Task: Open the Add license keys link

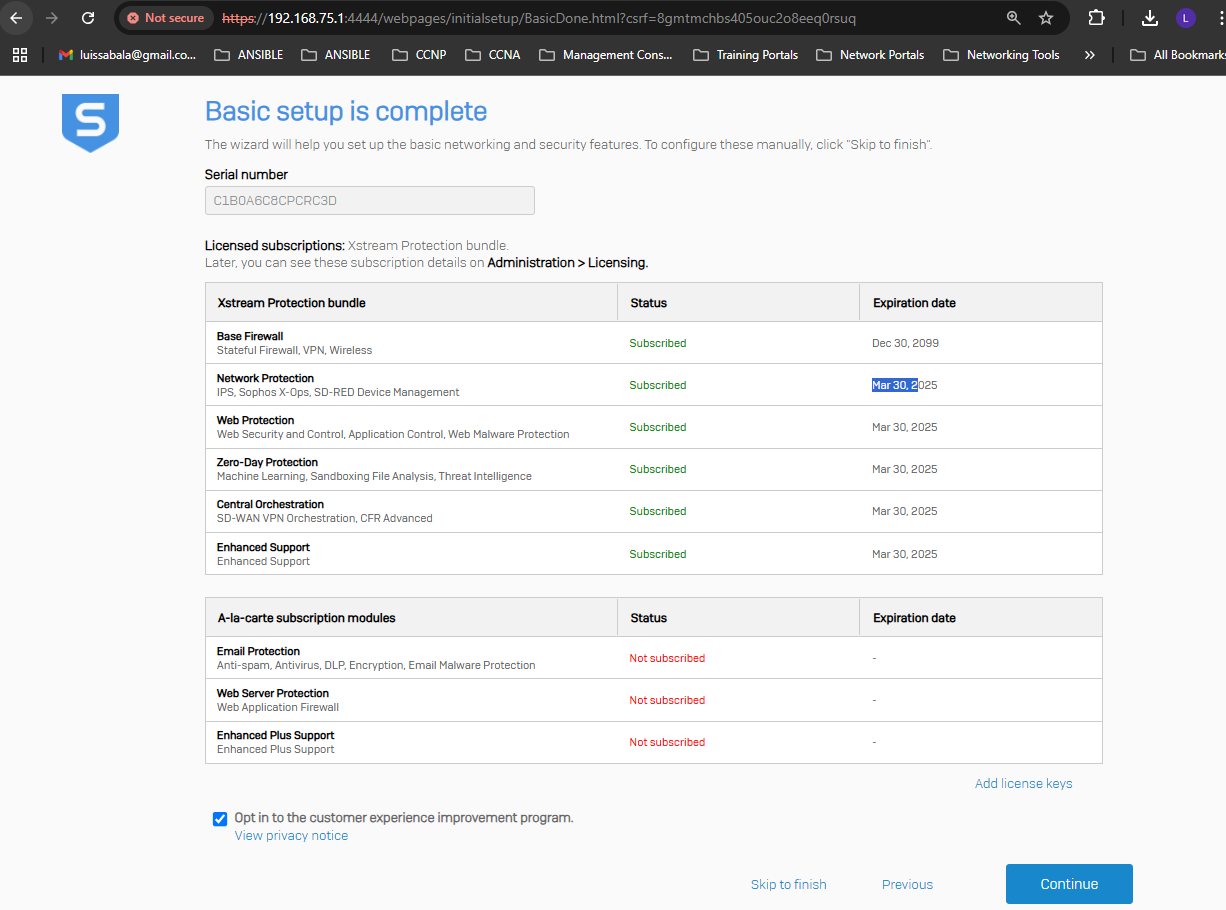Action: [1023, 784]
